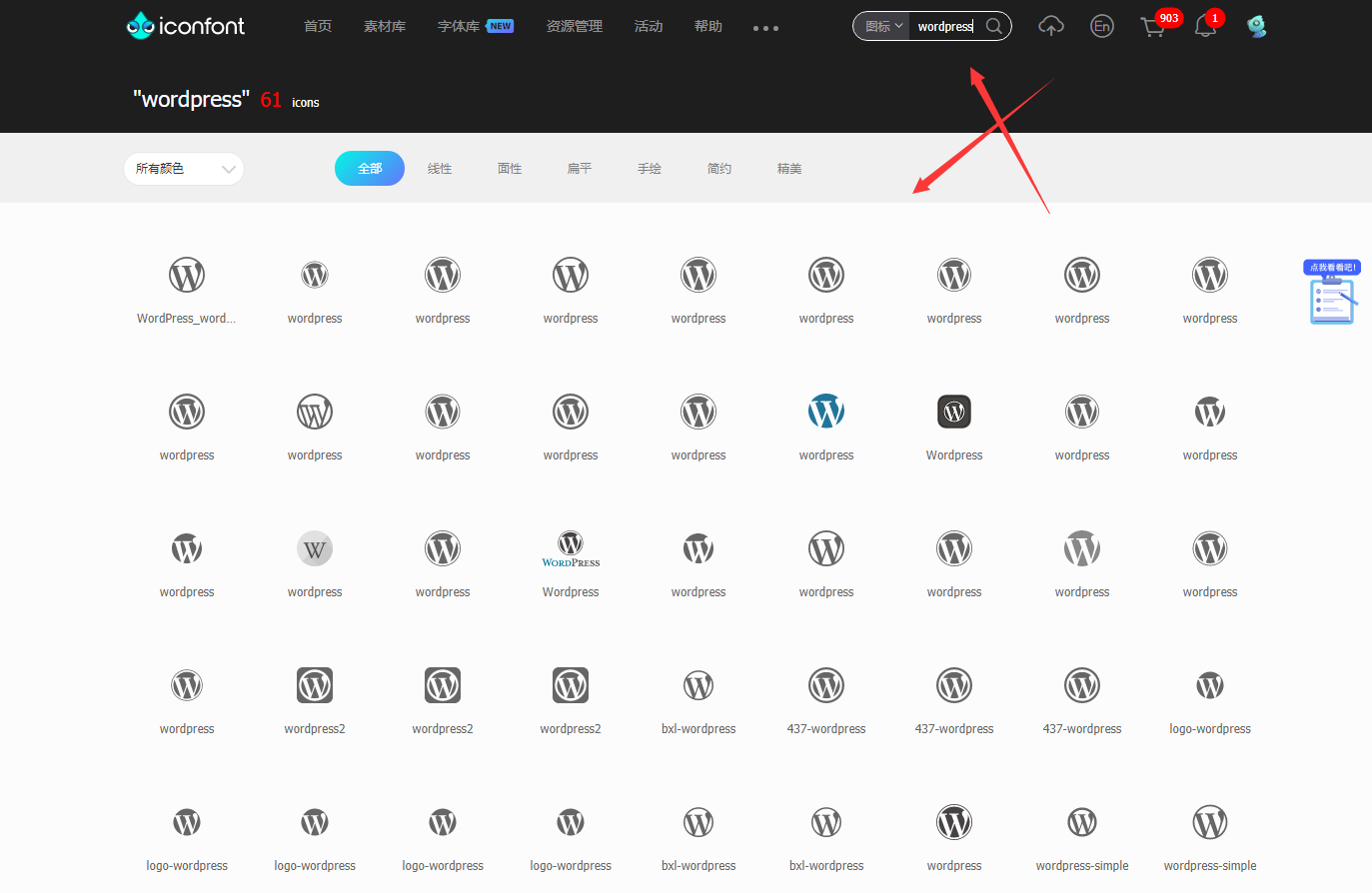Select the blue WordPress icon
Image resolution: width=1372 pixels, height=893 pixels.
tap(826, 412)
